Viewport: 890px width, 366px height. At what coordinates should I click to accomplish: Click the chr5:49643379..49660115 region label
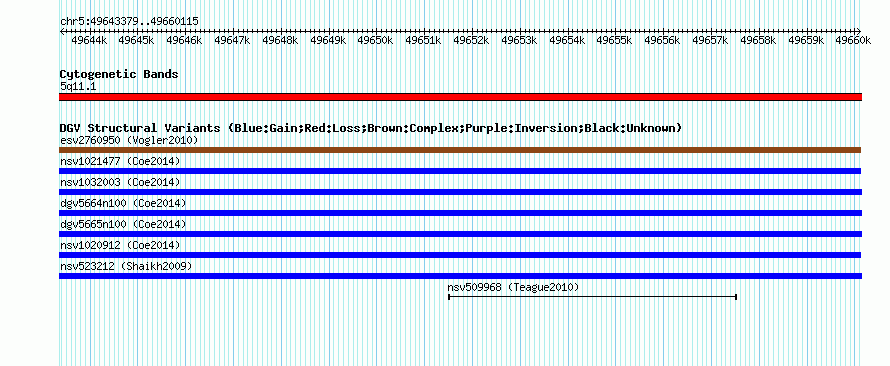(129, 21)
